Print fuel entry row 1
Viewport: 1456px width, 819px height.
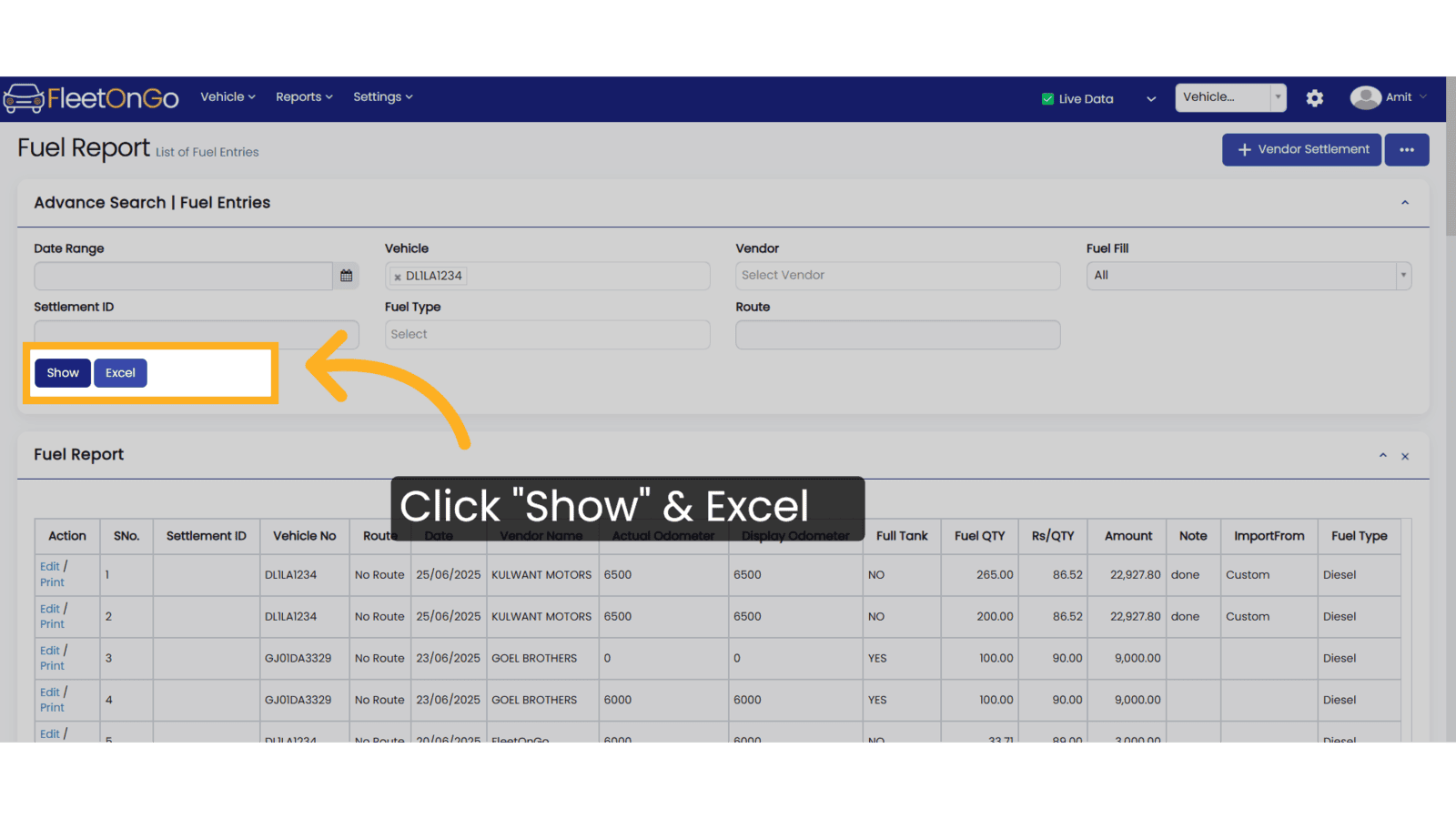(x=52, y=582)
